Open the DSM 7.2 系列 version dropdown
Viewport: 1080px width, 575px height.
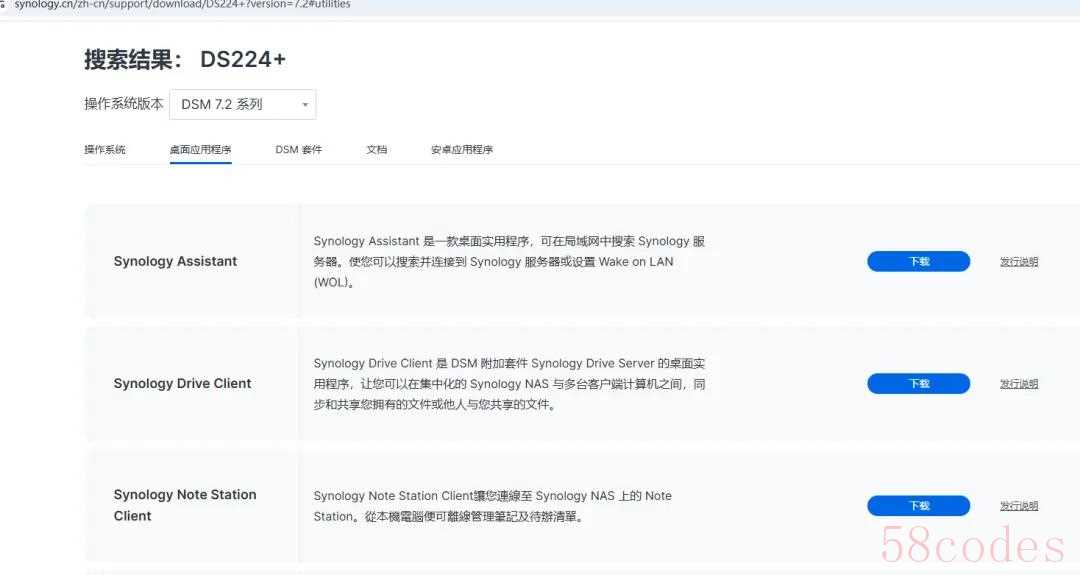tap(242, 104)
